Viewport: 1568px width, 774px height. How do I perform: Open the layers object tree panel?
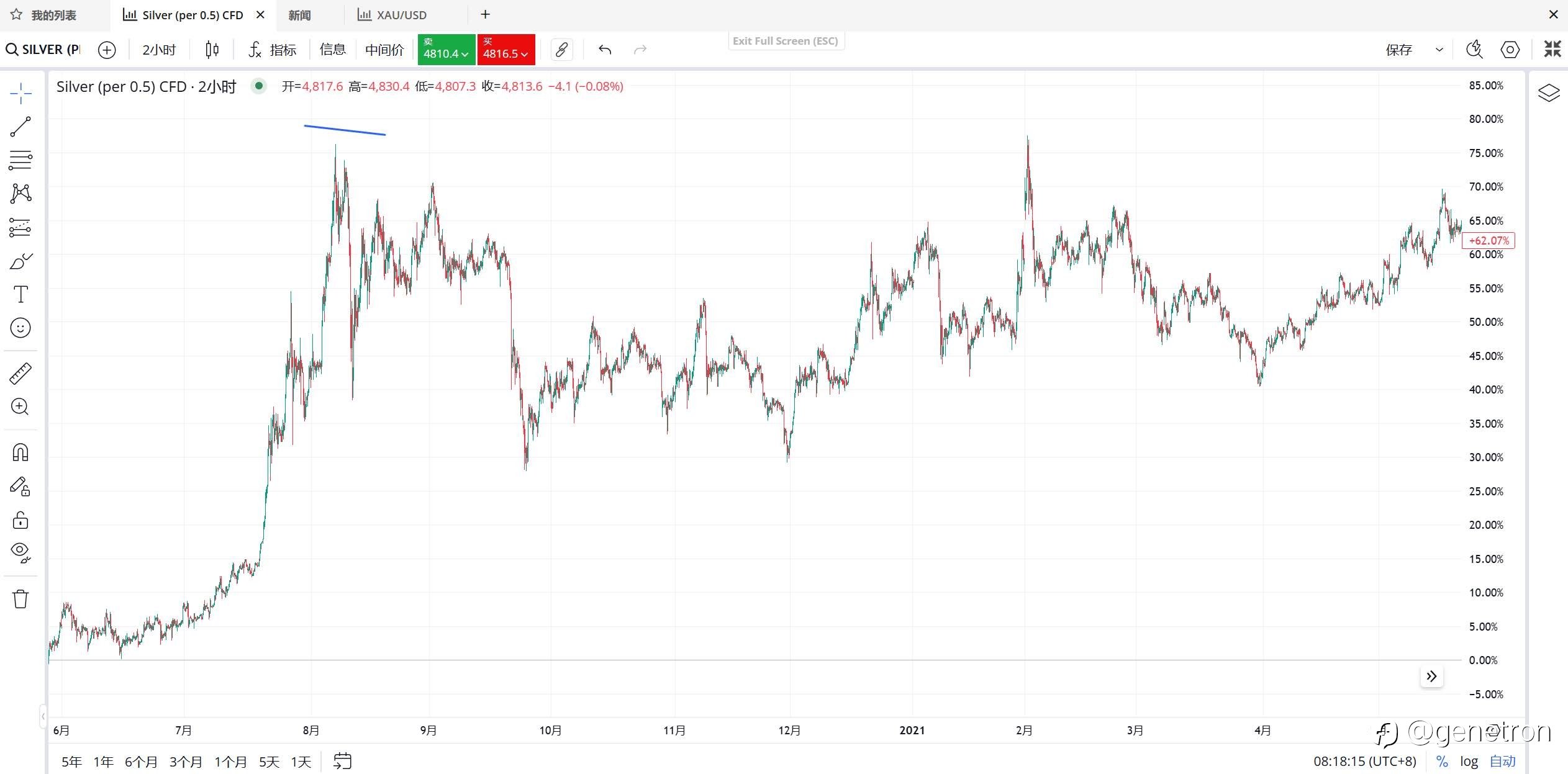1548,93
